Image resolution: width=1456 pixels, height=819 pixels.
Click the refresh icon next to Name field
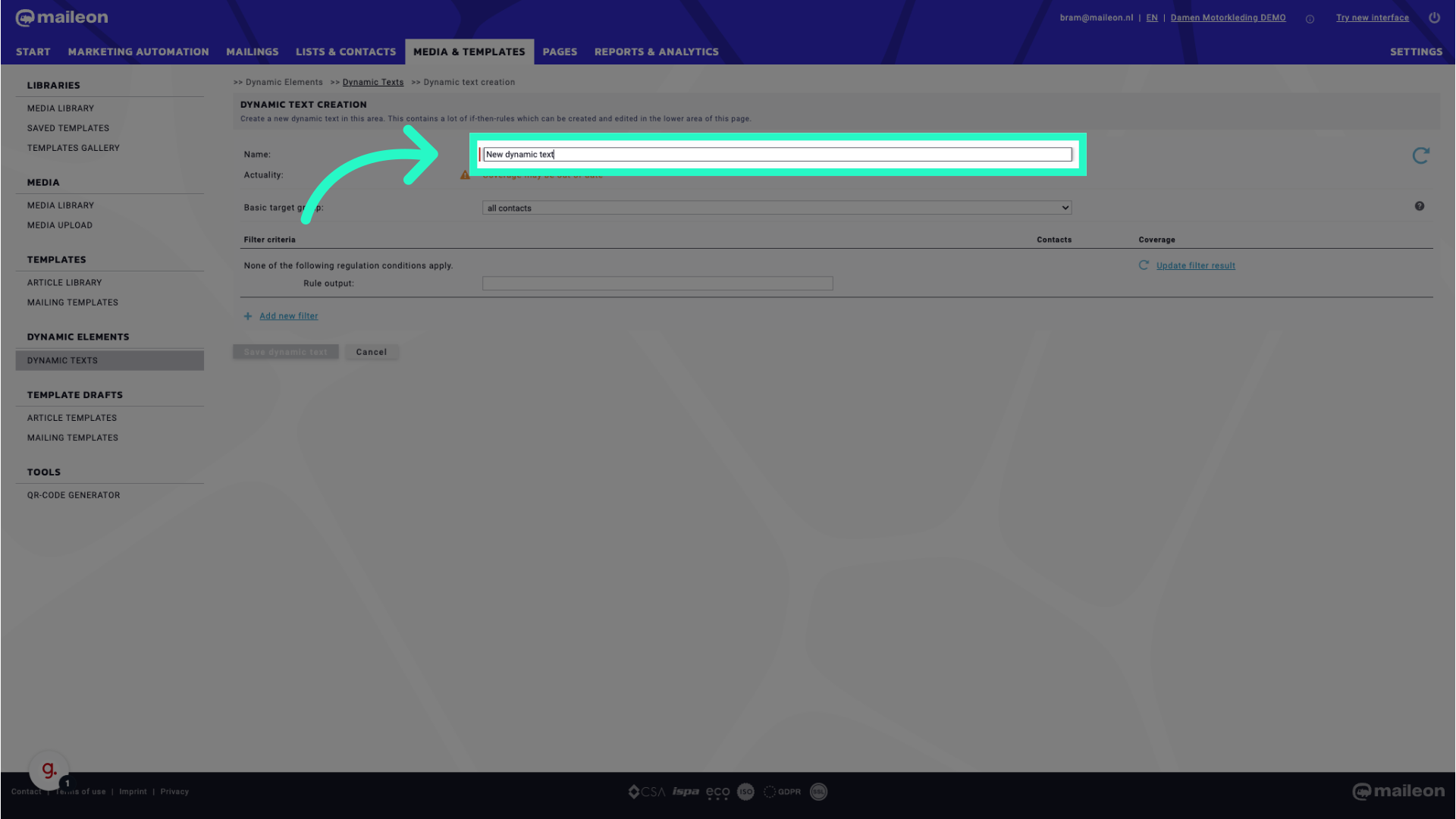tap(1421, 155)
